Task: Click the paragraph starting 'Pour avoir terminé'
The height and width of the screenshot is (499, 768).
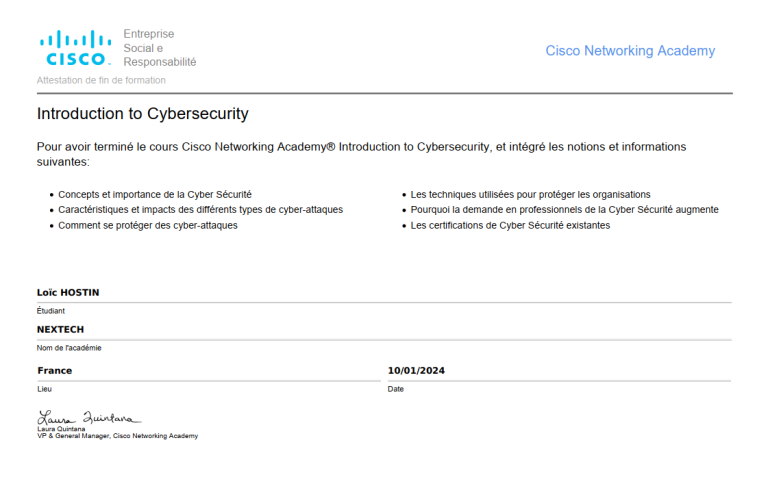Action: click(361, 154)
